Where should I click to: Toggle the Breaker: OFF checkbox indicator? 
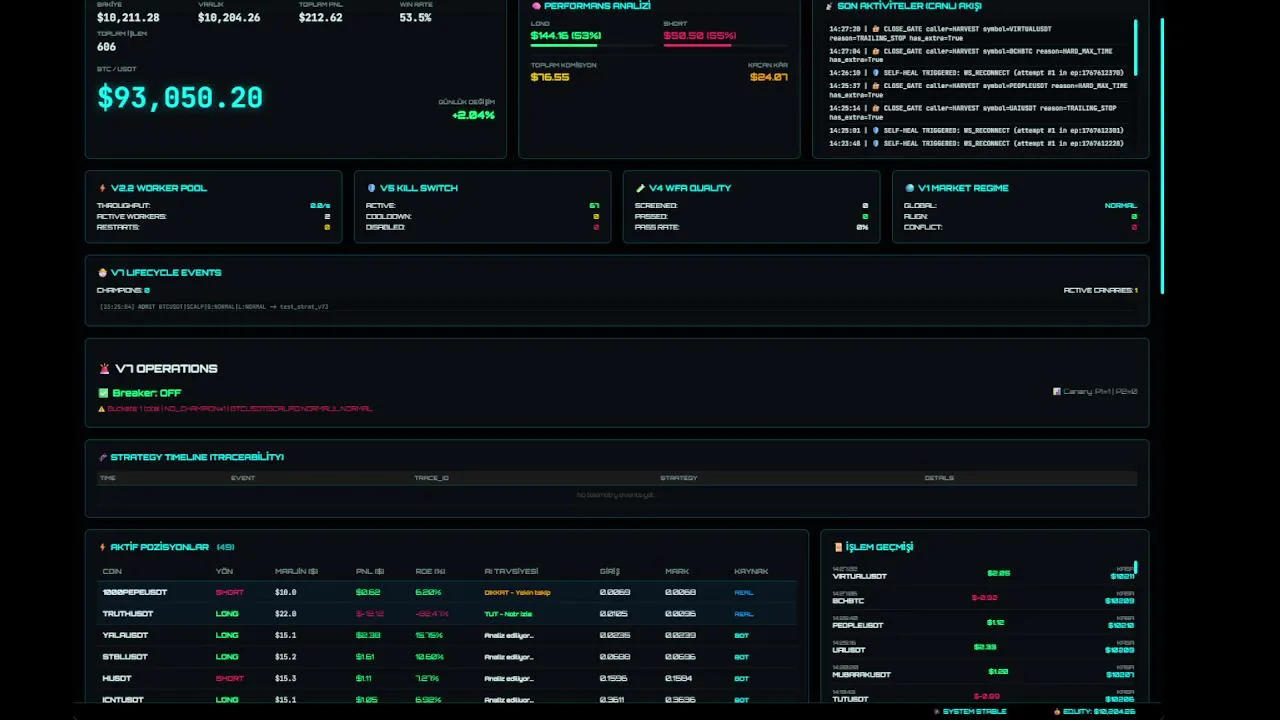point(103,393)
